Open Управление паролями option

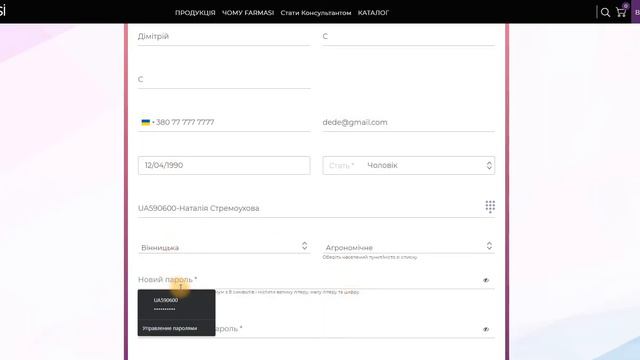point(176,328)
